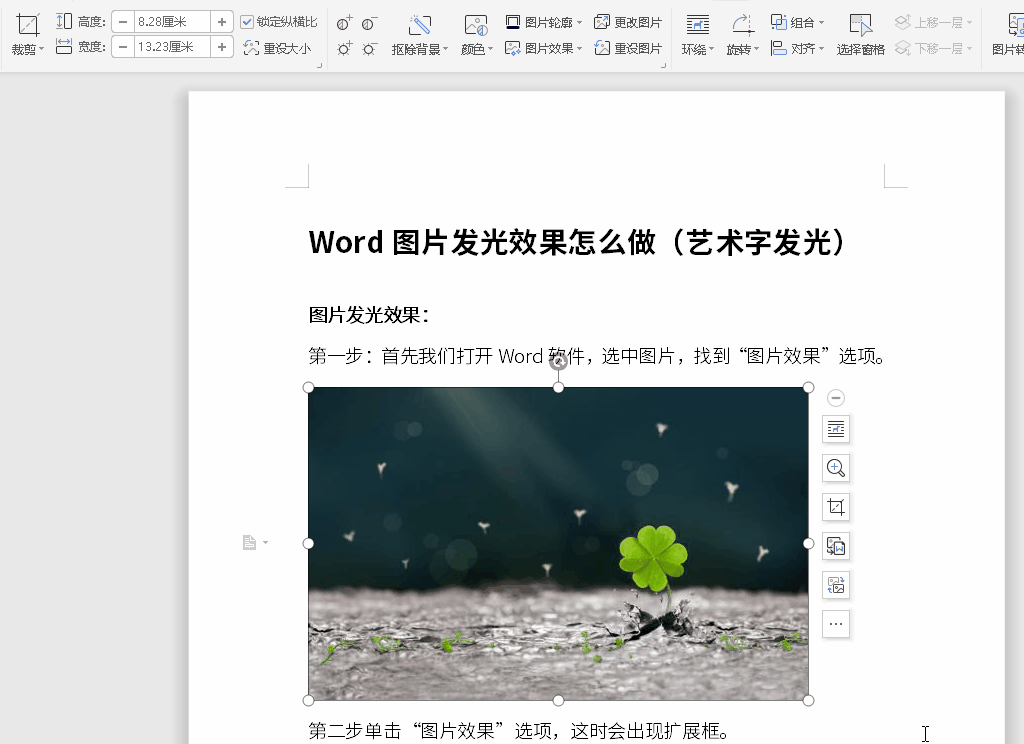Click the increase contrast icon
The image size is (1024, 744).
345,23
